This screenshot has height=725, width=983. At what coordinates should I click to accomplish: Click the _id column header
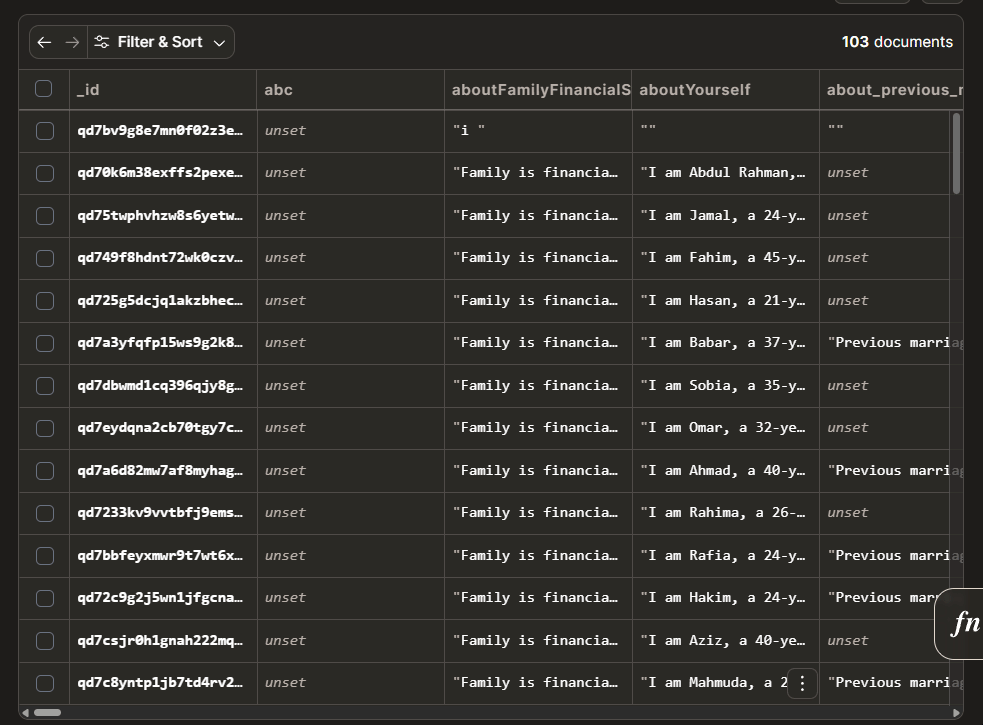[x=160, y=90]
